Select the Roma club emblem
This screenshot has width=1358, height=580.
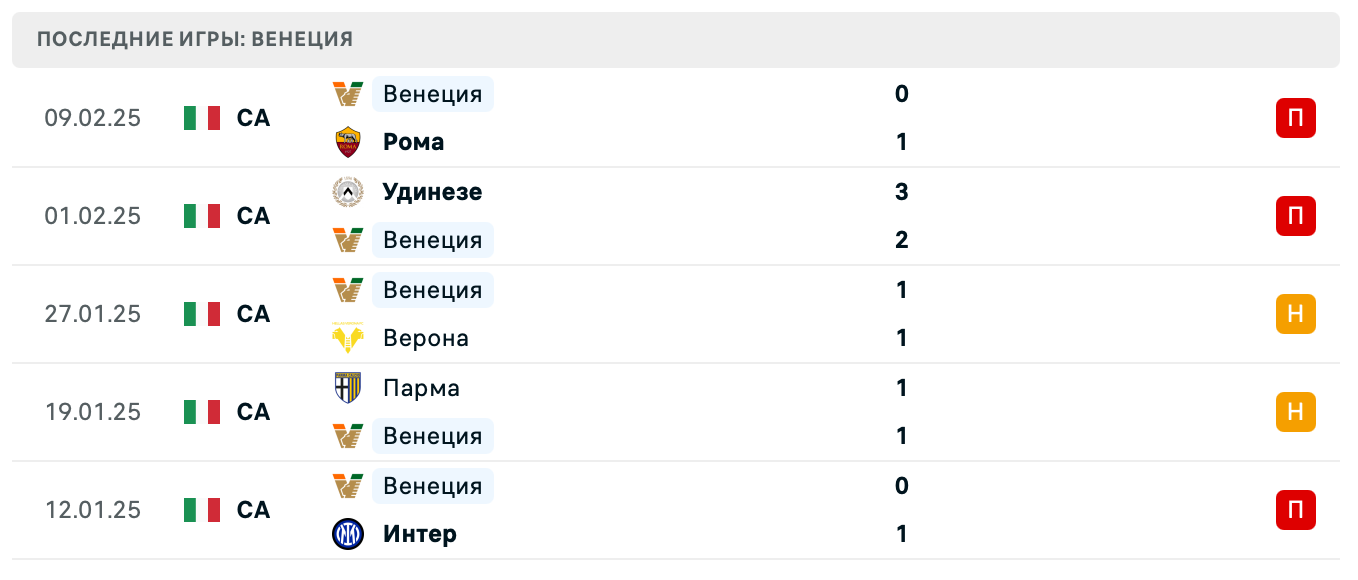[347, 142]
